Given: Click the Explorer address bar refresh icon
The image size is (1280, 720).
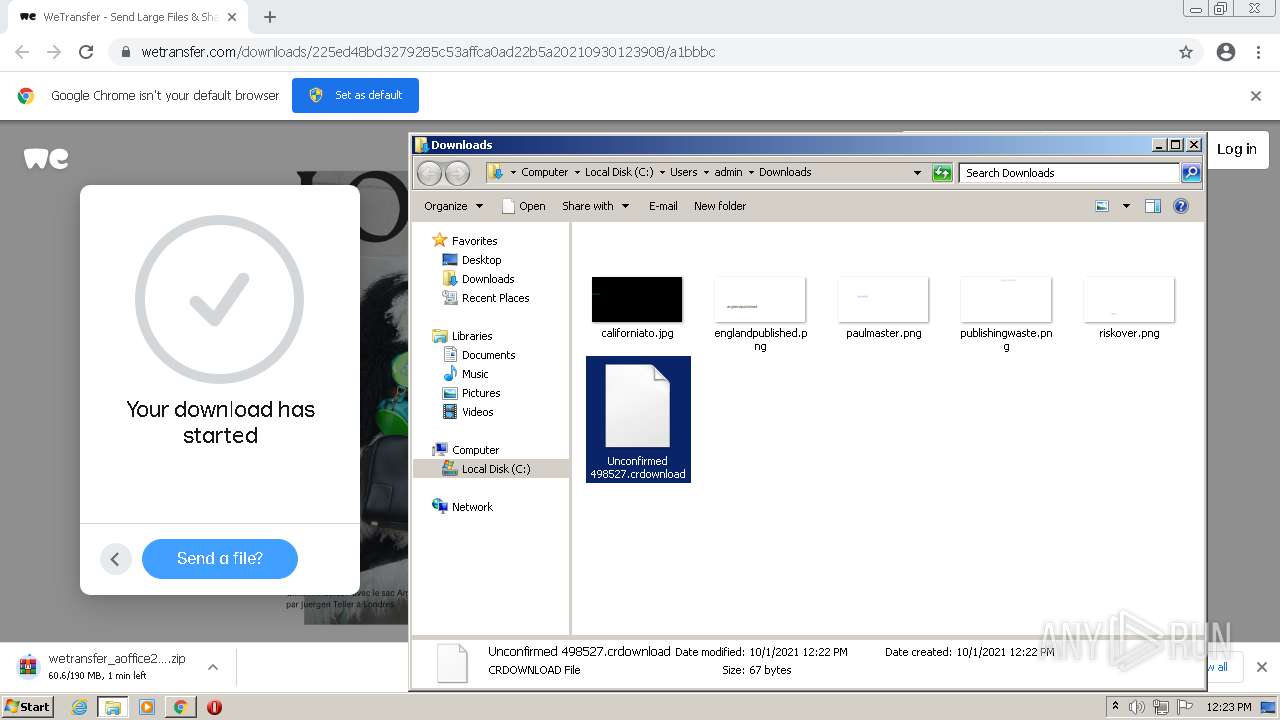Looking at the screenshot, I should 942,173.
